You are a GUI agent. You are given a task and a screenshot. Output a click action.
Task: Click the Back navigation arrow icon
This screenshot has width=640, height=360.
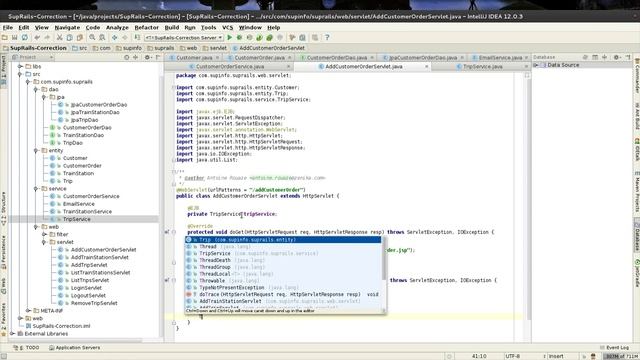pyautogui.click(x=115, y=38)
